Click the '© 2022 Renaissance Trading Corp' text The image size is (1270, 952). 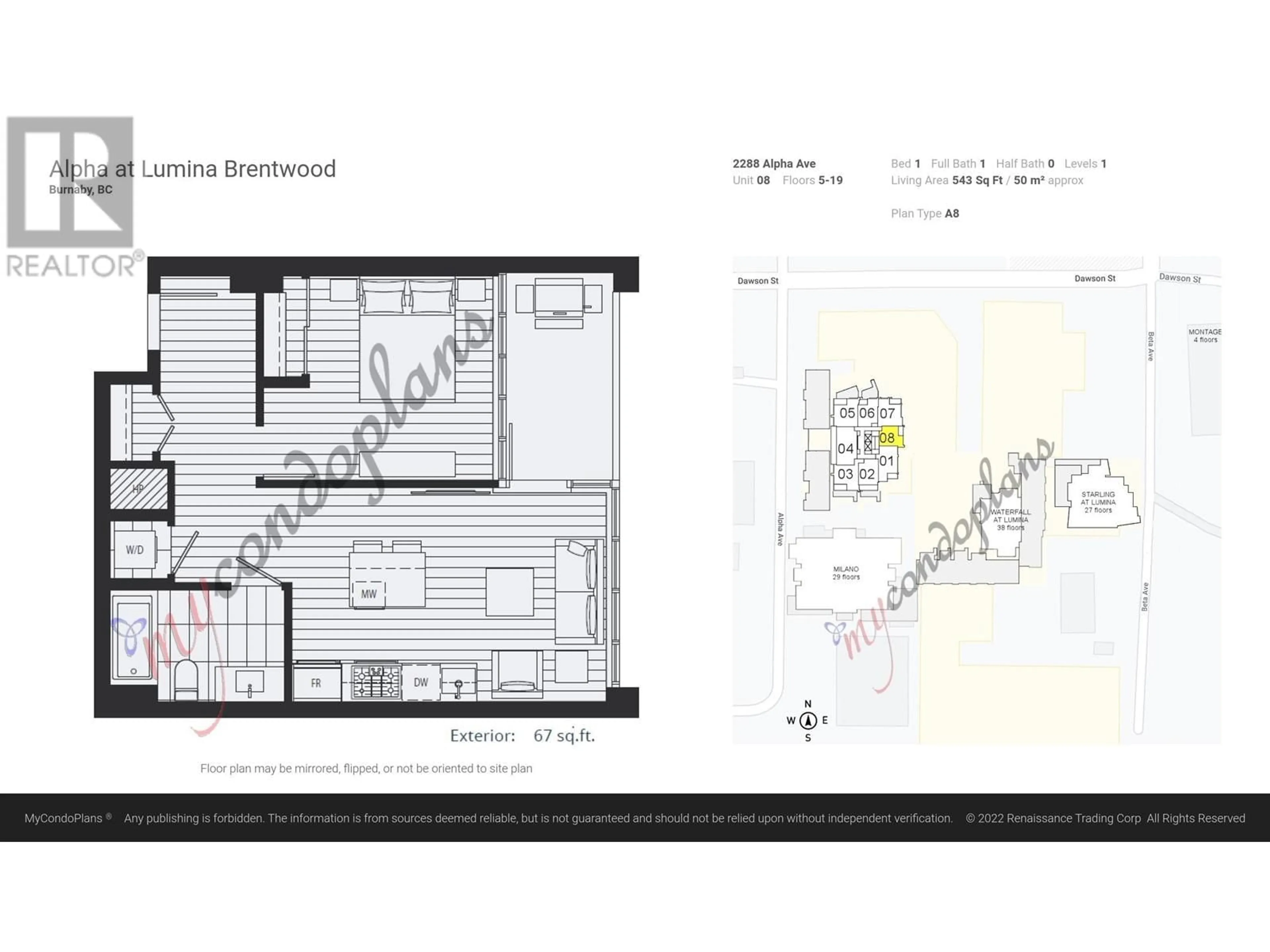point(1053,818)
